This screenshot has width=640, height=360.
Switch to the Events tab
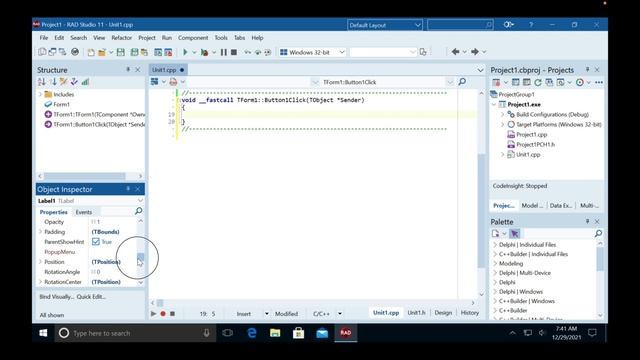(x=84, y=212)
